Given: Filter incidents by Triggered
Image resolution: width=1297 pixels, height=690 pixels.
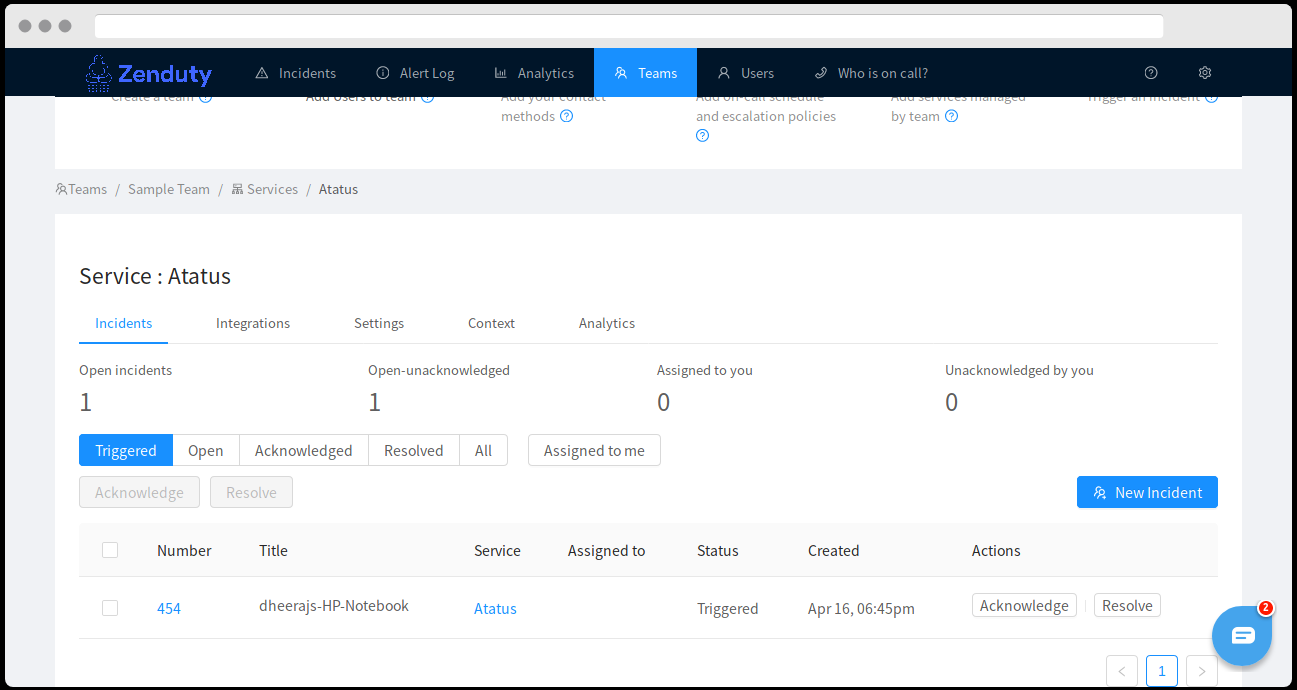Looking at the screenshot, I should 126,450.
